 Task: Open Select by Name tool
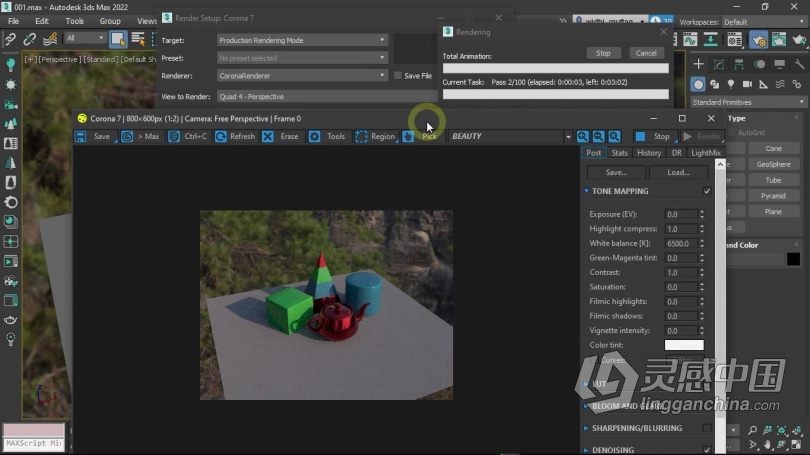(138, 39)
